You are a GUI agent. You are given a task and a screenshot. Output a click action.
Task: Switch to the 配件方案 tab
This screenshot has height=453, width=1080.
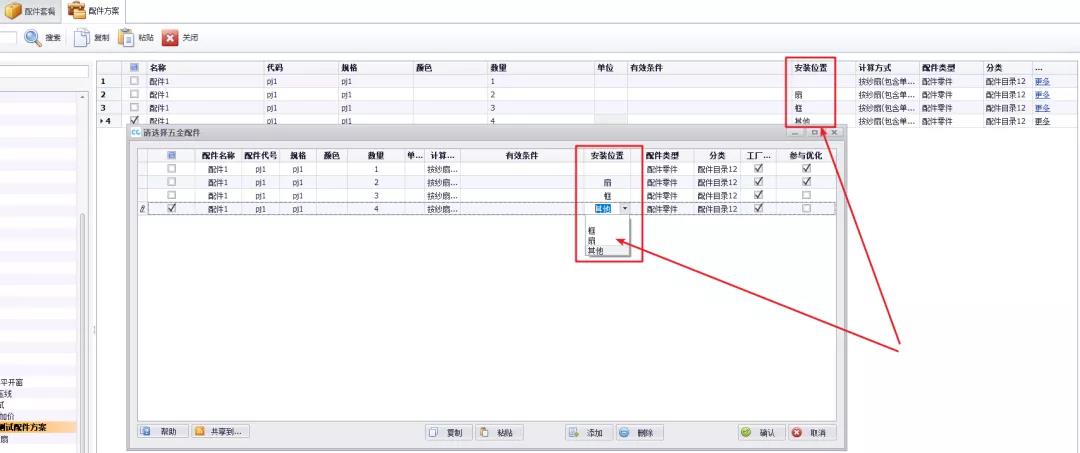(x=95, y=11)
